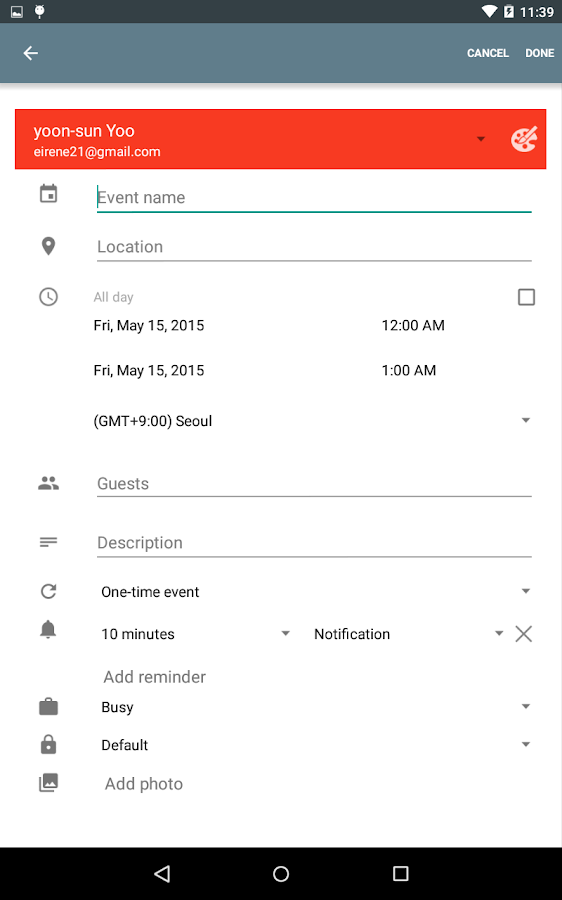Tap the battery status icon
Screen dimensions: 562x900
[x=509, y=11]
